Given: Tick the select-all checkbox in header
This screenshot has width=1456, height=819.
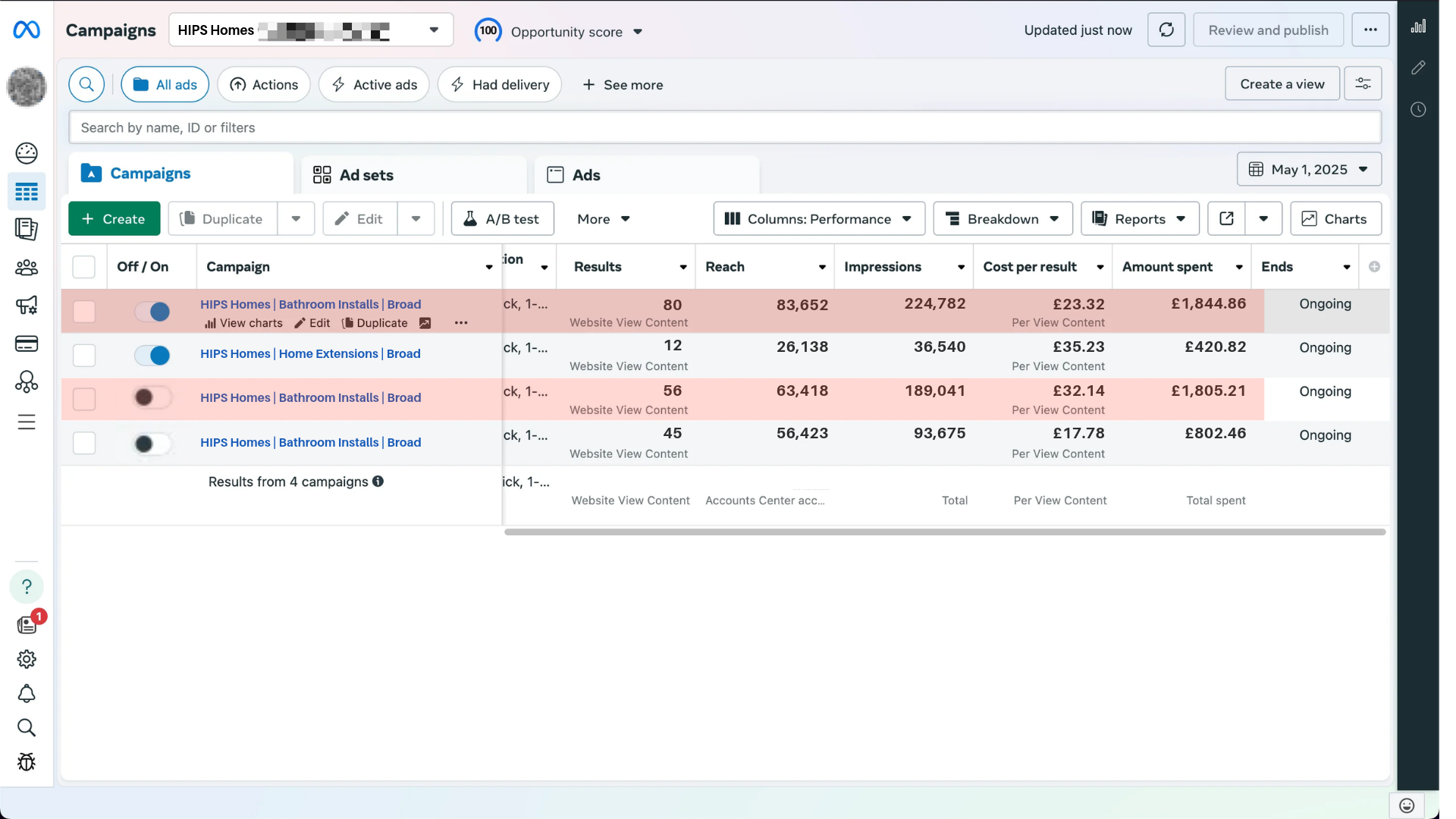Looking at the screenshot, I should tap(83, 267).
